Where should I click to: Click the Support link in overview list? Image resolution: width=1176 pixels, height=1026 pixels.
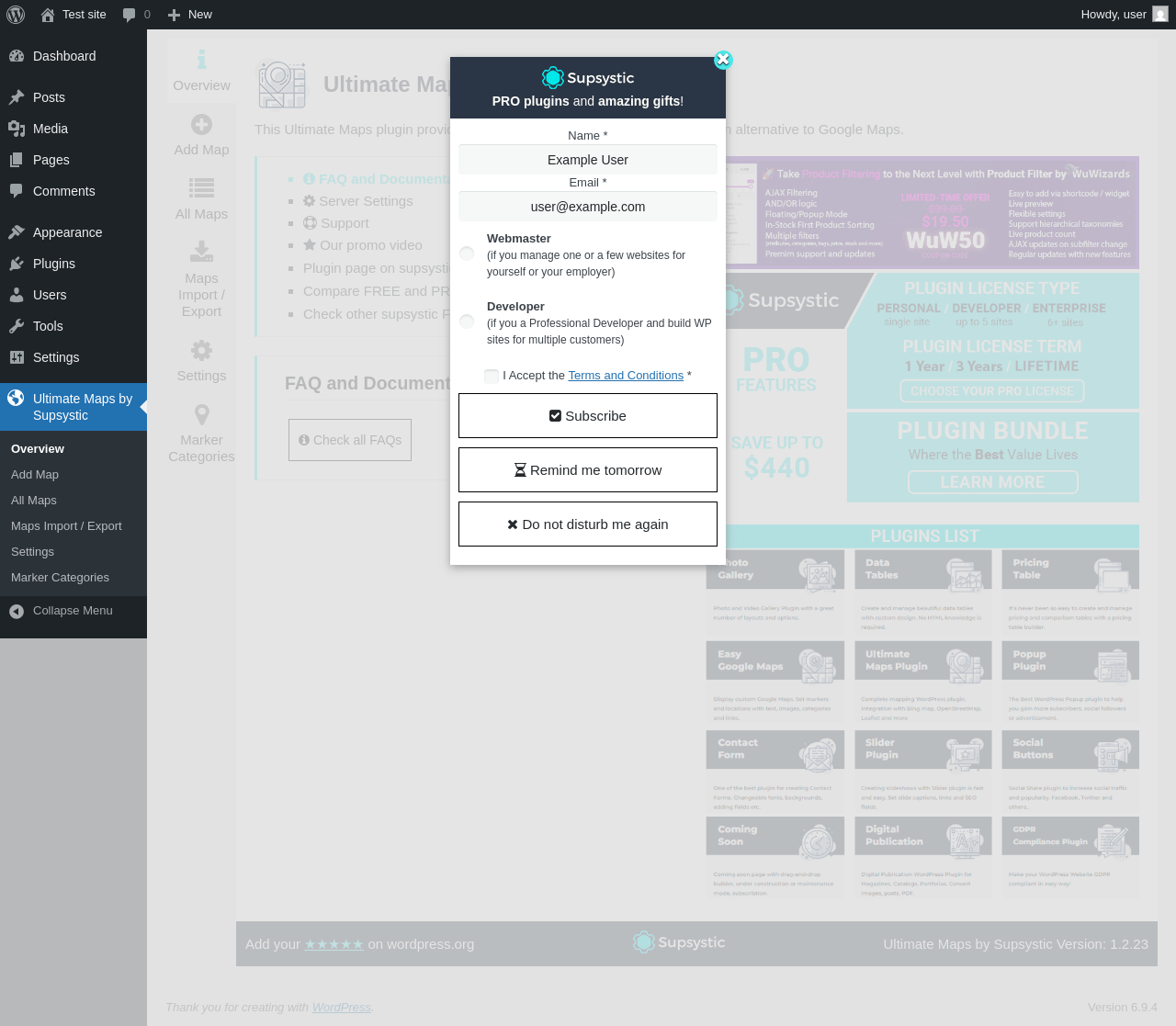(336, 223)
